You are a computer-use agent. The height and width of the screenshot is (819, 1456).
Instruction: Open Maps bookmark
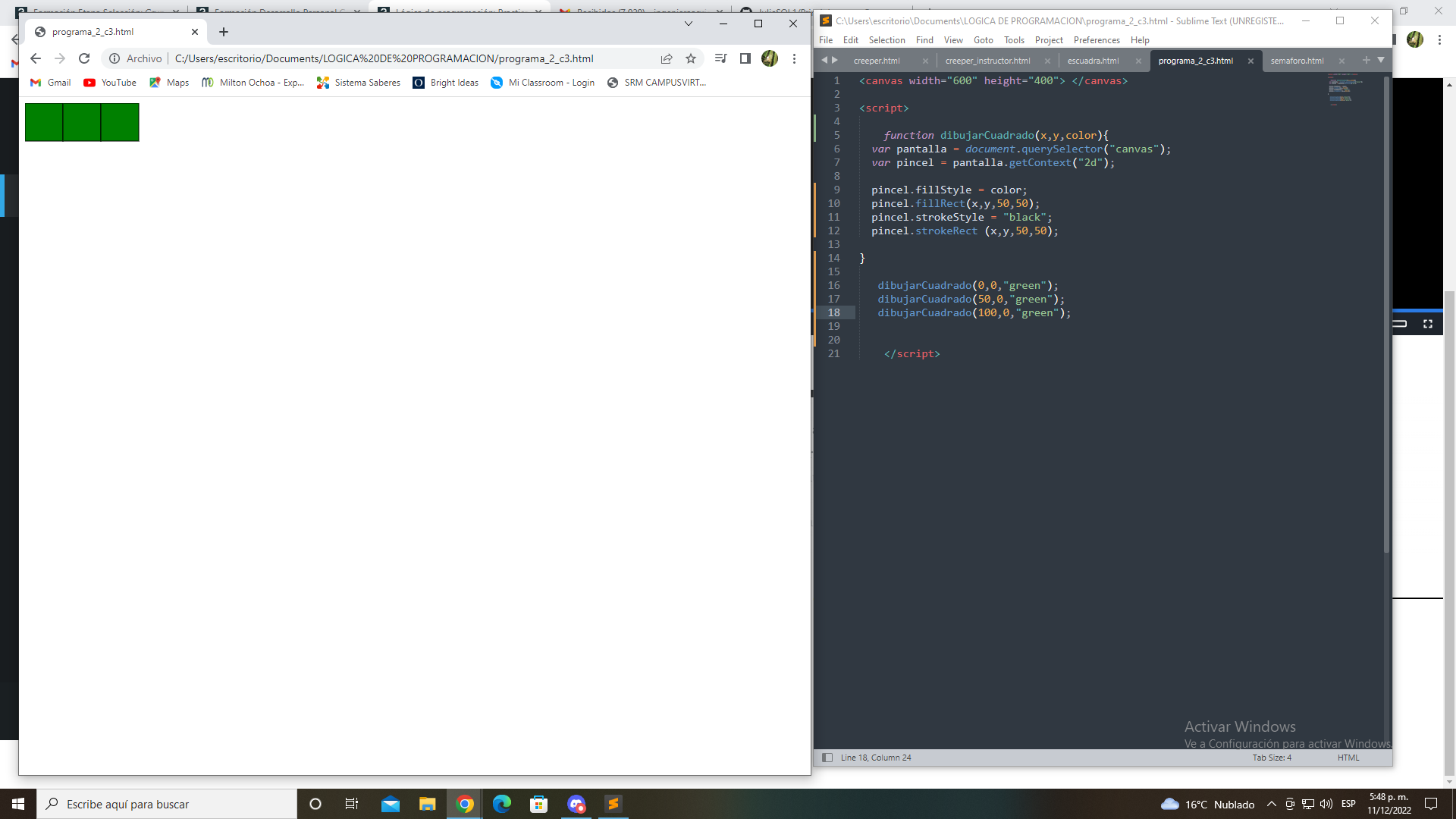(x=169, y=83)
